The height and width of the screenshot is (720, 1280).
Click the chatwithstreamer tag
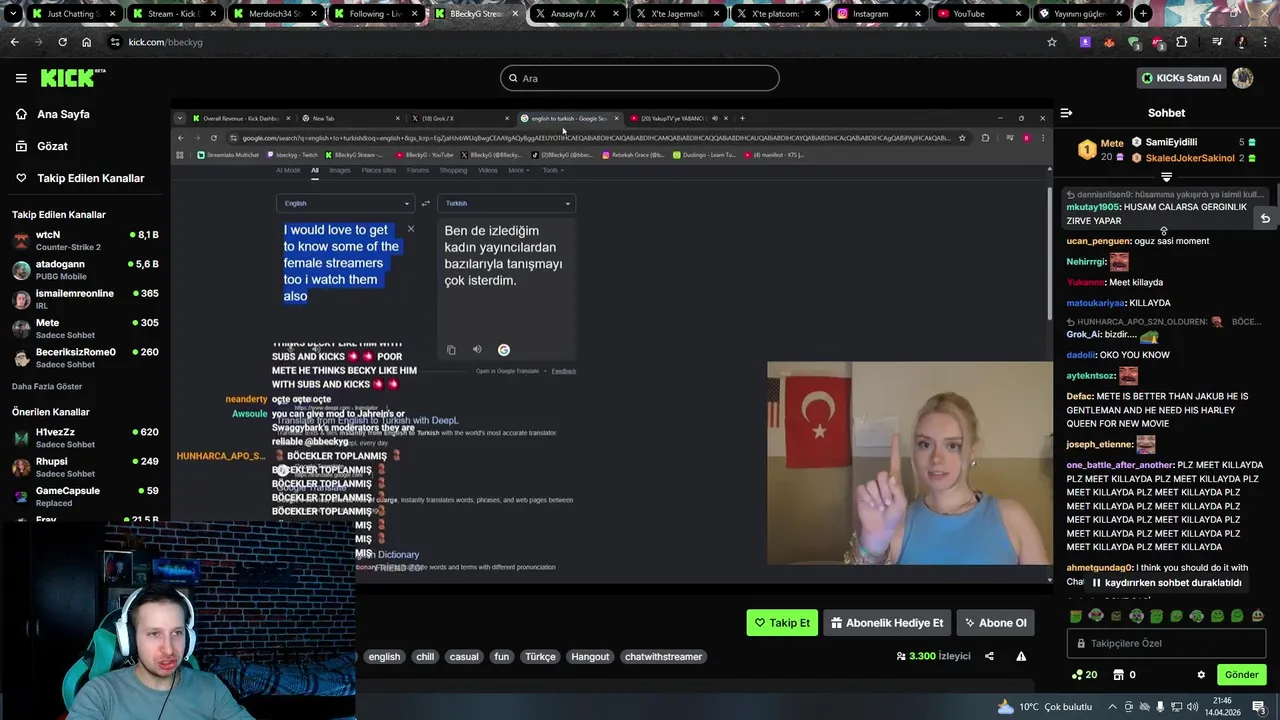663,657
